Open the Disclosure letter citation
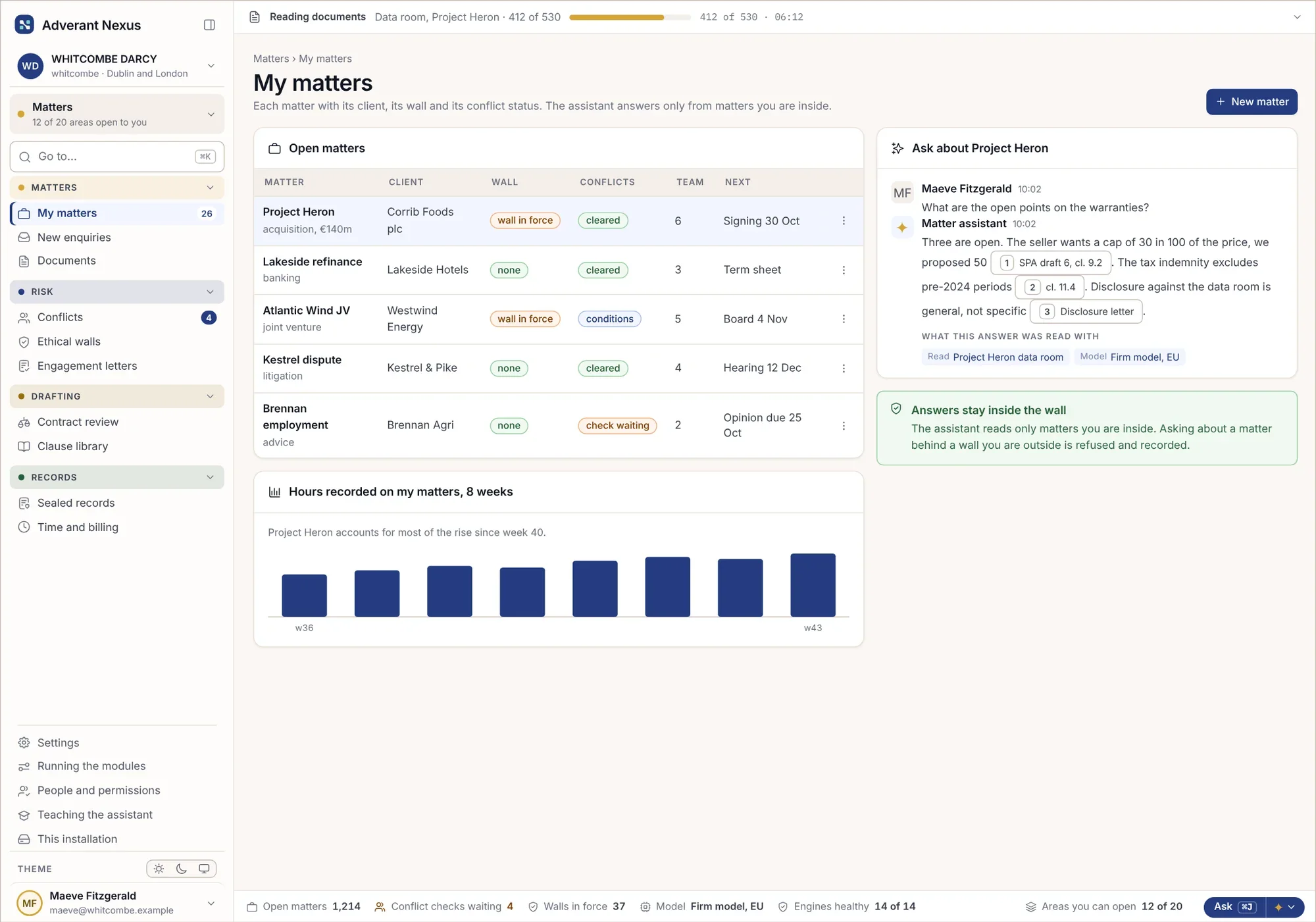This screenshot has width=1316, height=922. (1086, 311)
